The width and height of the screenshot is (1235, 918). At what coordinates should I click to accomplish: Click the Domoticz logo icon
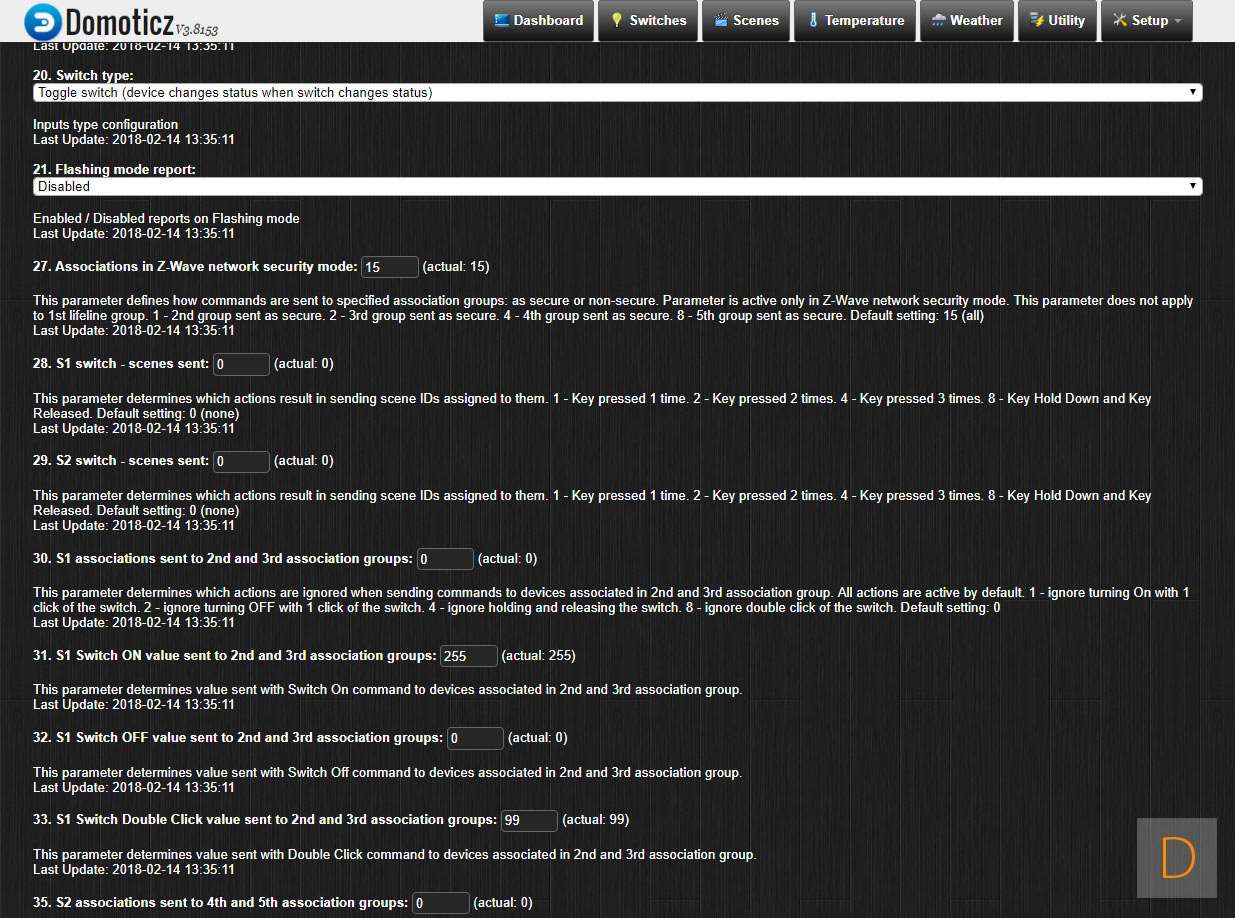click(42, 20)
